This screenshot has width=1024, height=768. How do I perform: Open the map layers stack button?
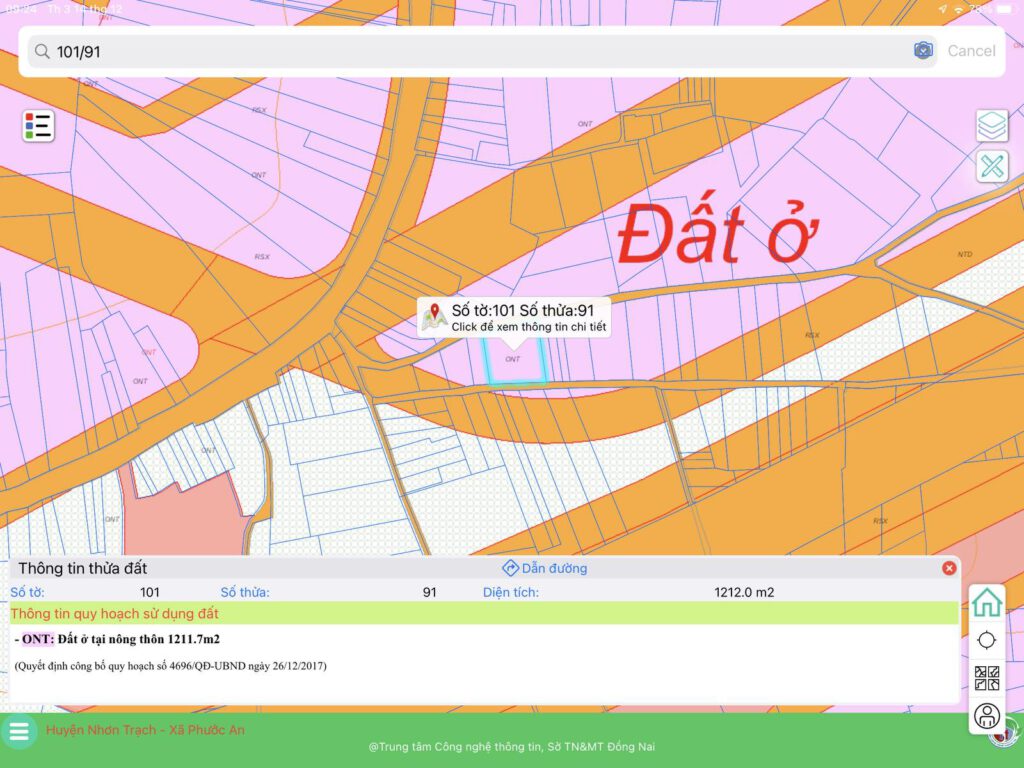(x=991, y=126)
